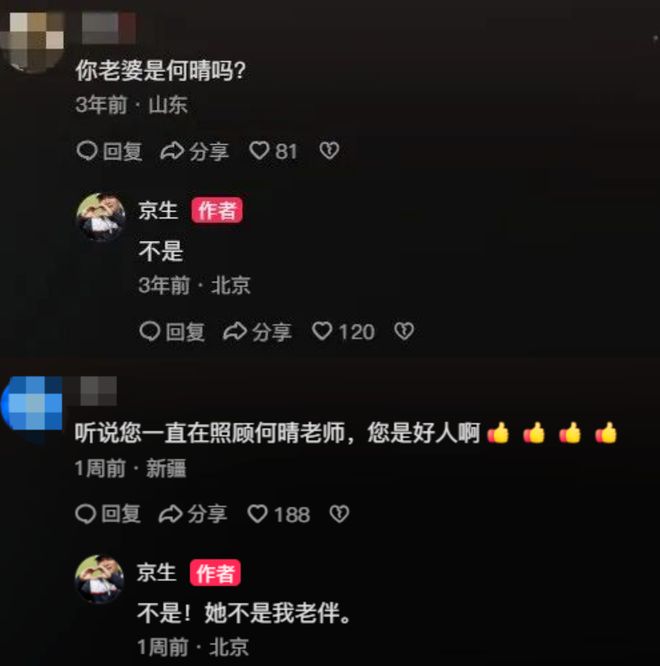This screenshot has height=666, width=660.
Task: Share the Xinjiang comment about 何晴老师
Action: point(193,514)
